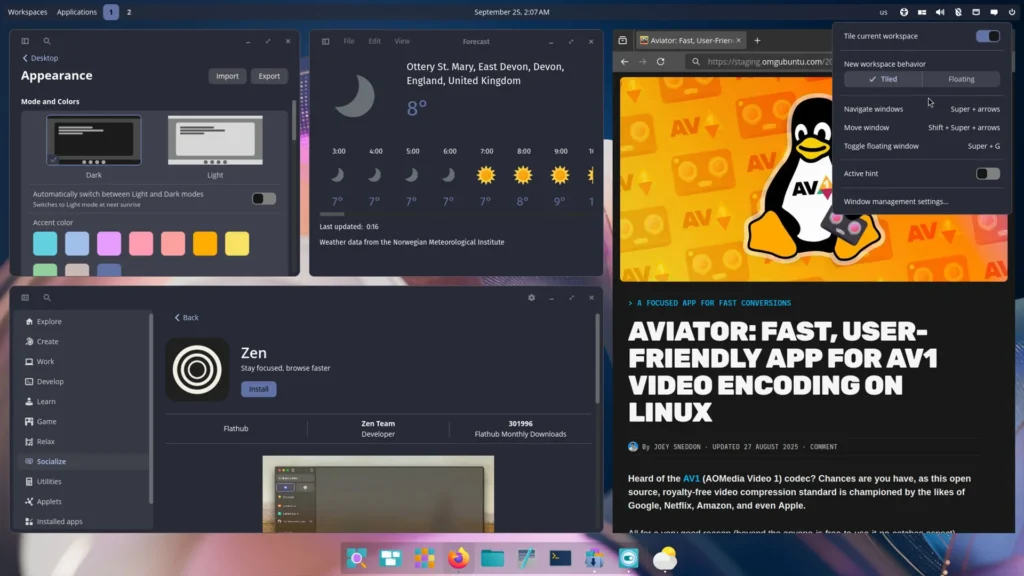Select Floating workspace behavior
The height and width of the screenshot is (576, 1024).
[x=960, y=79]
